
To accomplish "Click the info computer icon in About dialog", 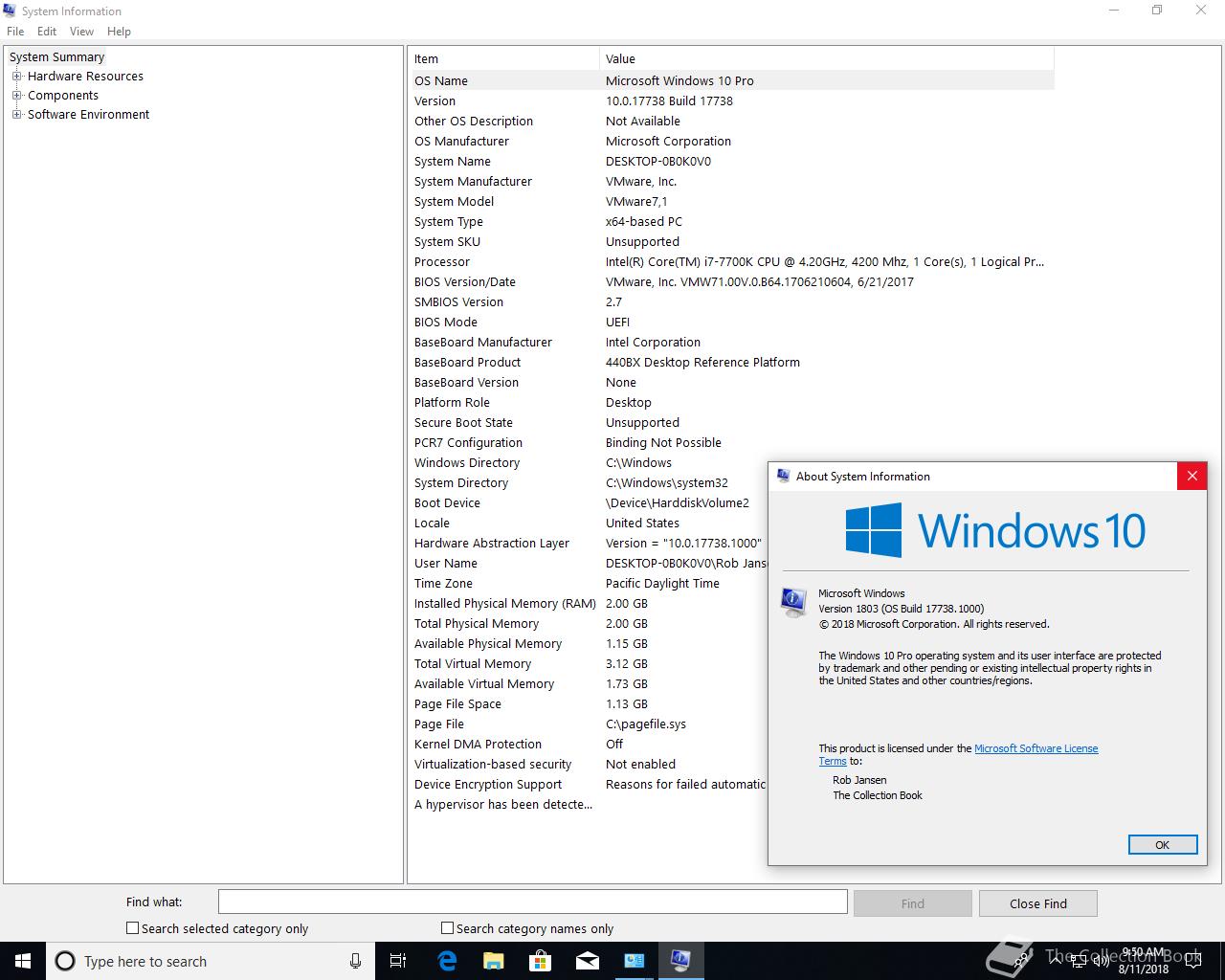I will [x=793, y=602].
